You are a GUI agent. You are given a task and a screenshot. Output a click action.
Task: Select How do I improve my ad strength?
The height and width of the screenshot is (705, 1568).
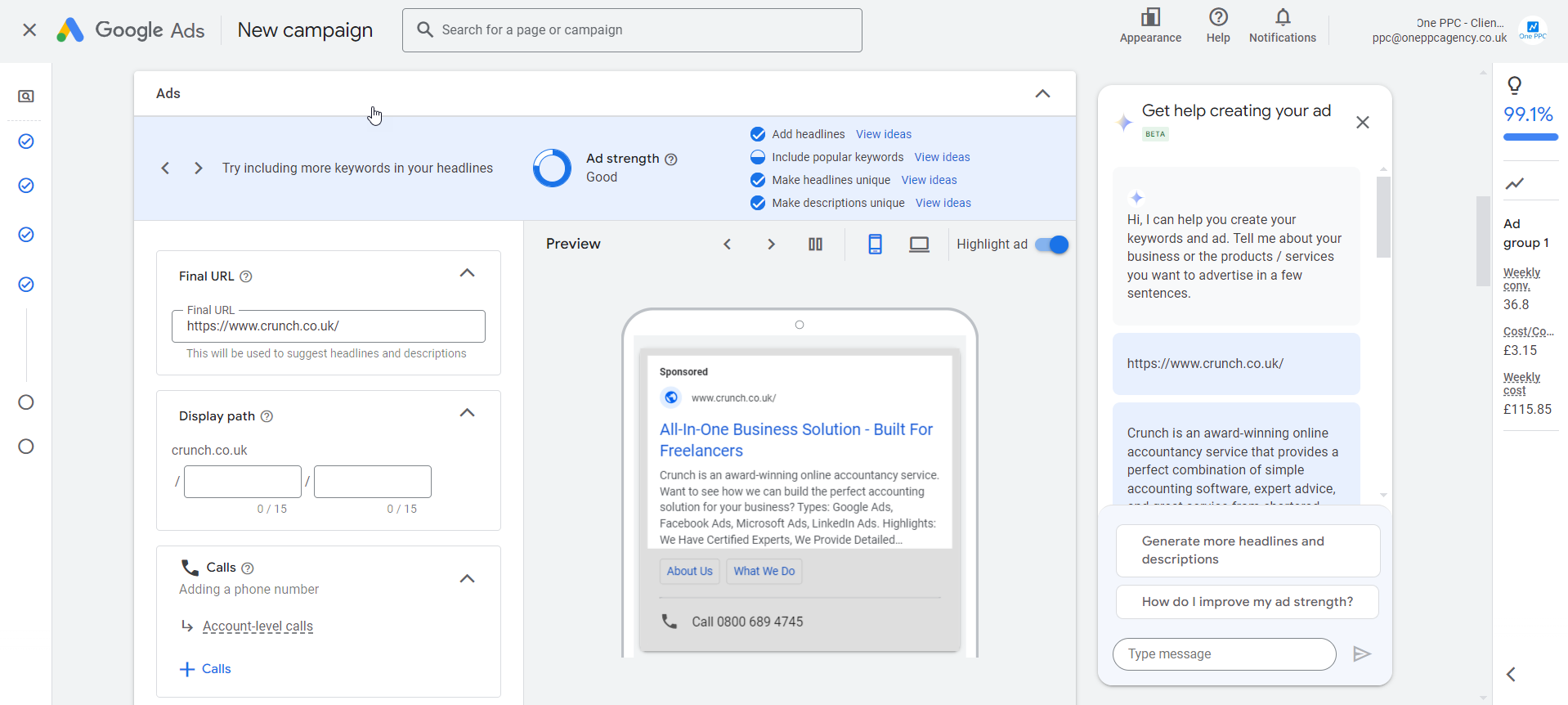pos(1248,602)
